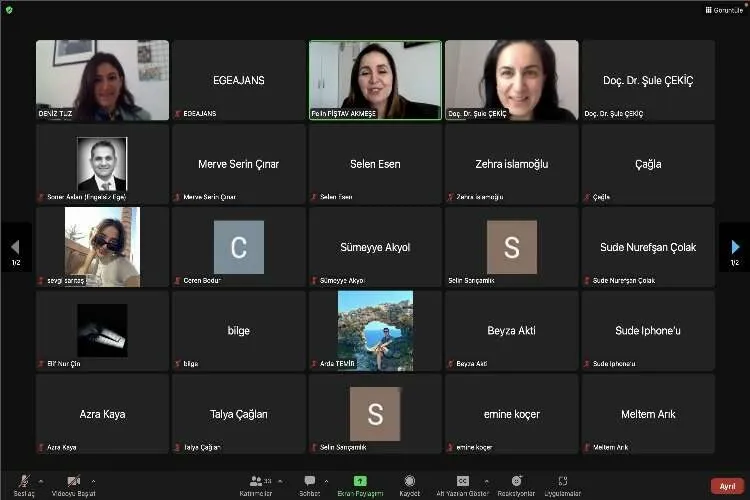Image resolution: width=750 pixels, height=500 pixels.
Task: Go to previous participant page with left arrow
Action: [14, 247]
